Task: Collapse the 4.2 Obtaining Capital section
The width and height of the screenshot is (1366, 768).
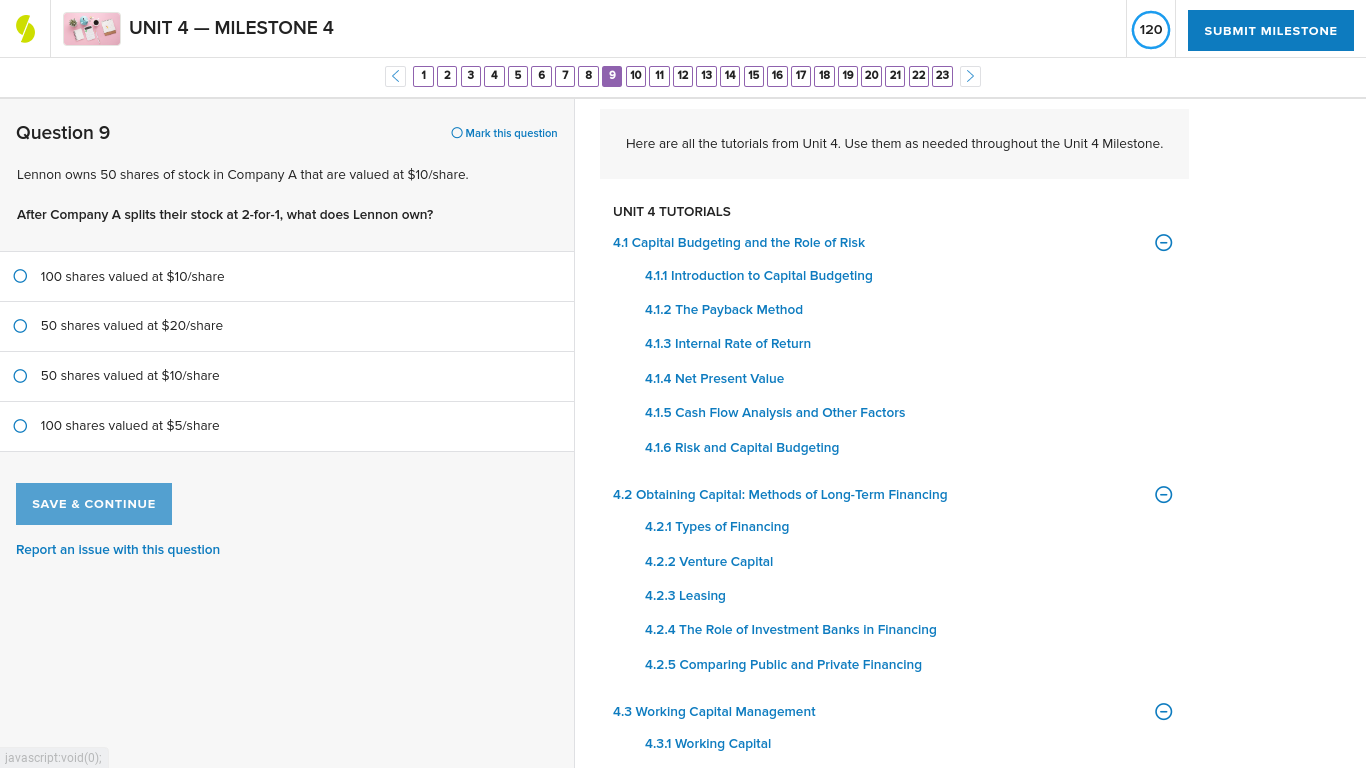Action: coord(1163,494)
